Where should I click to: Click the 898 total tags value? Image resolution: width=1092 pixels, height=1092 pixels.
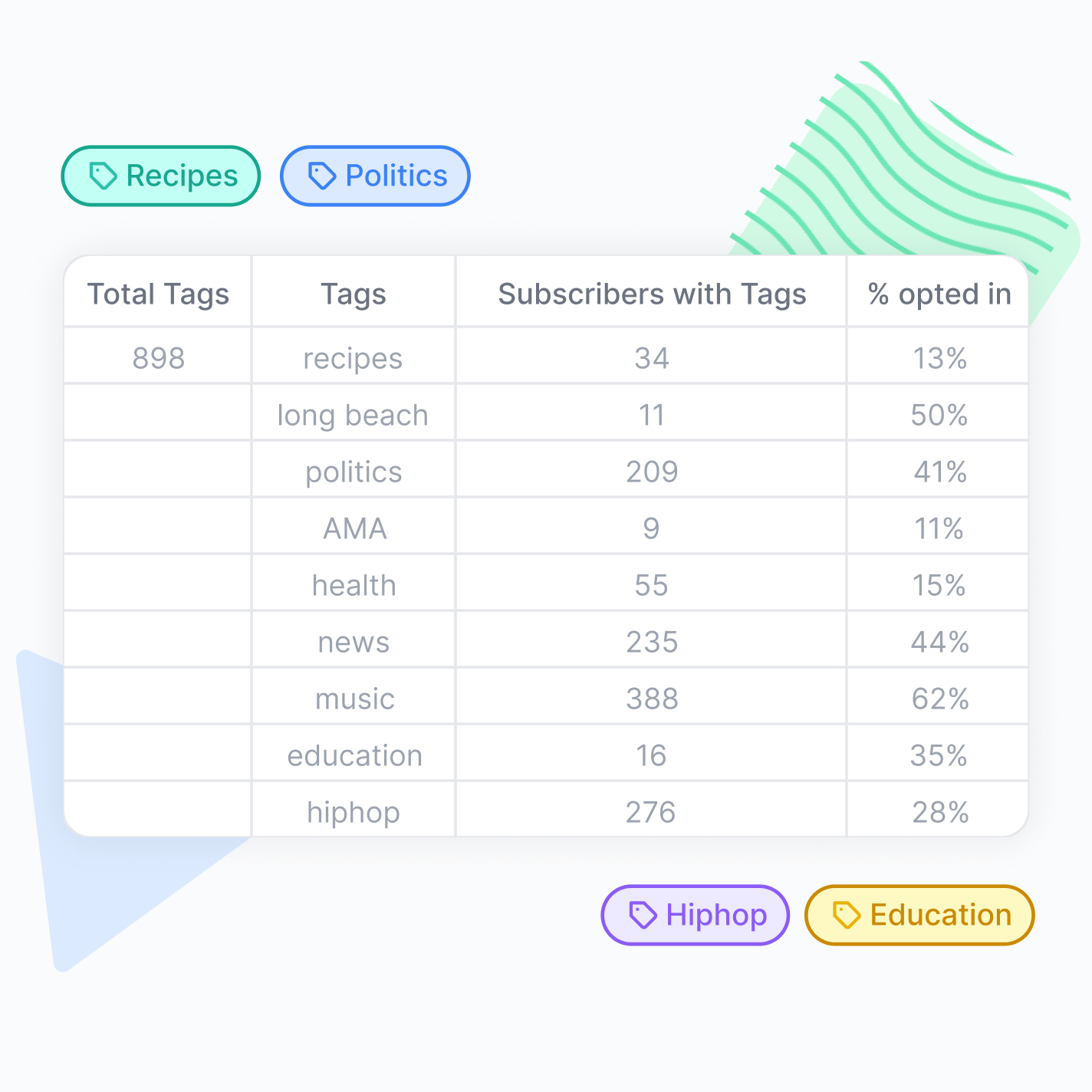coord(159,358)
